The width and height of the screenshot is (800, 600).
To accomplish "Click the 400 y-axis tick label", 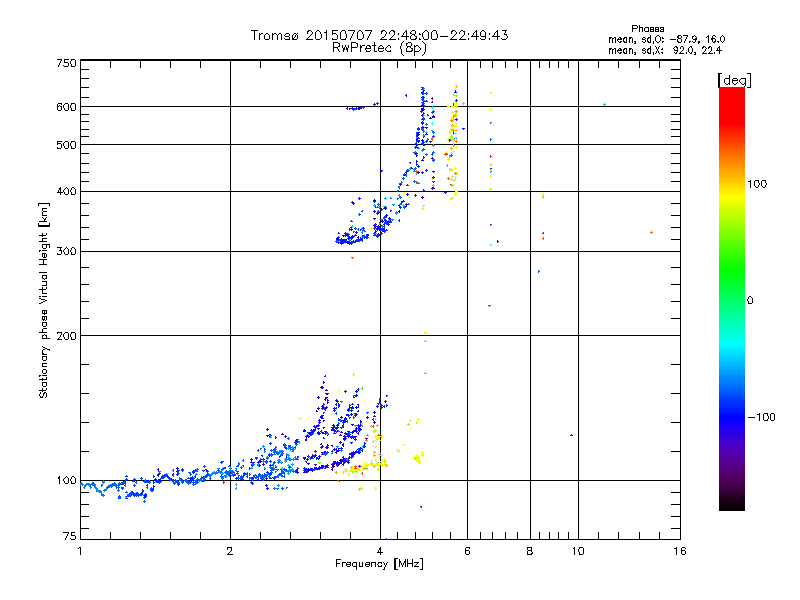I will 66,192.
